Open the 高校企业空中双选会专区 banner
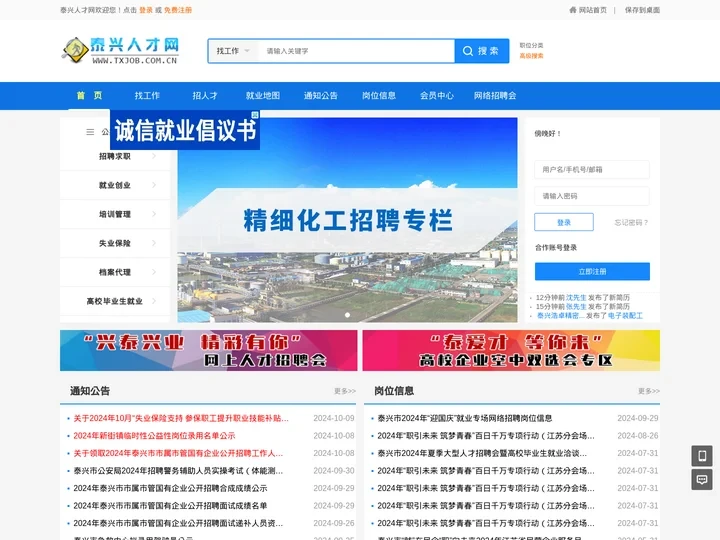The image size is (720, 540). 512,350
